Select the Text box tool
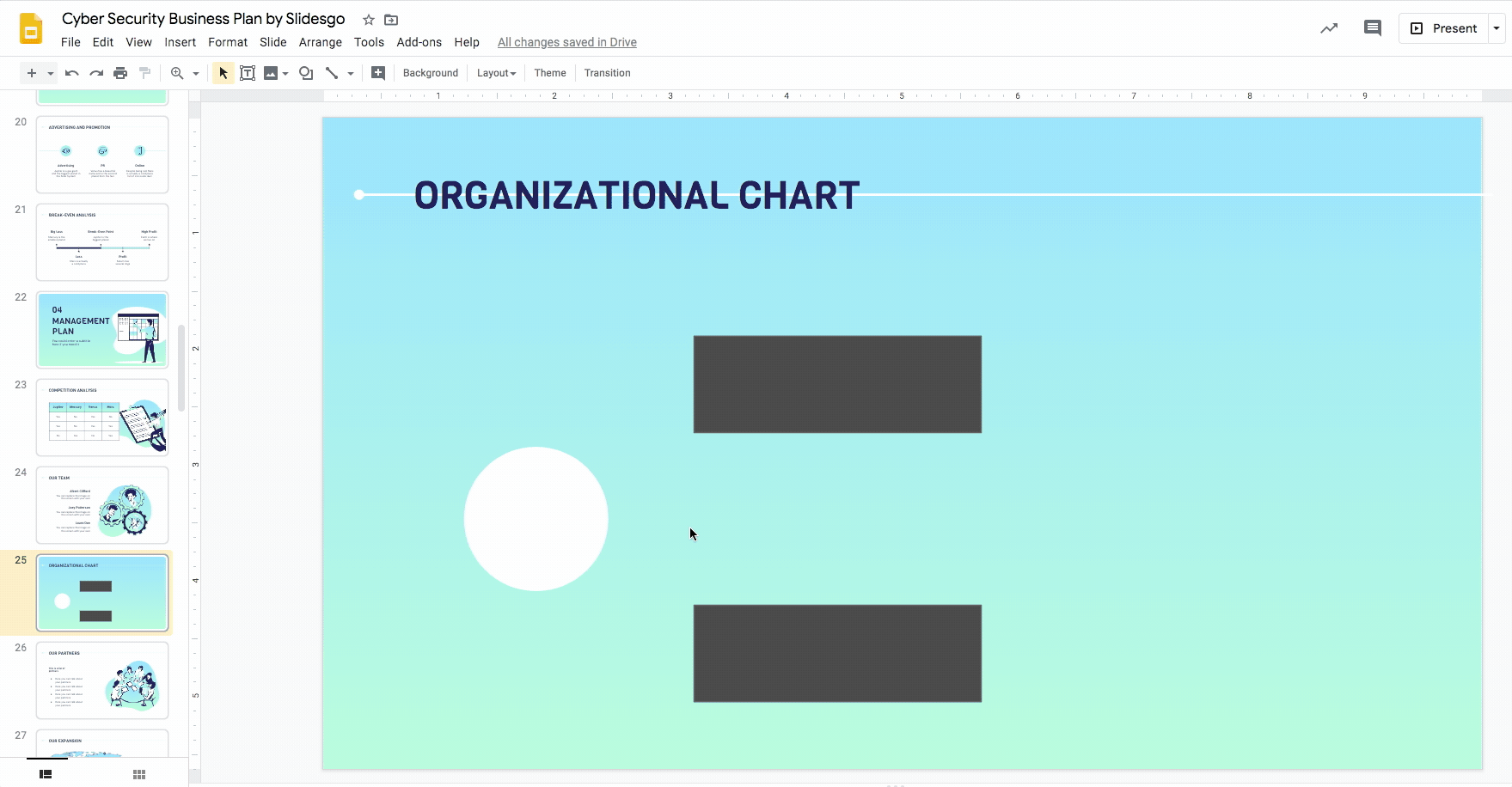Viewport: 1512px width, 787px height. [248, 73]
